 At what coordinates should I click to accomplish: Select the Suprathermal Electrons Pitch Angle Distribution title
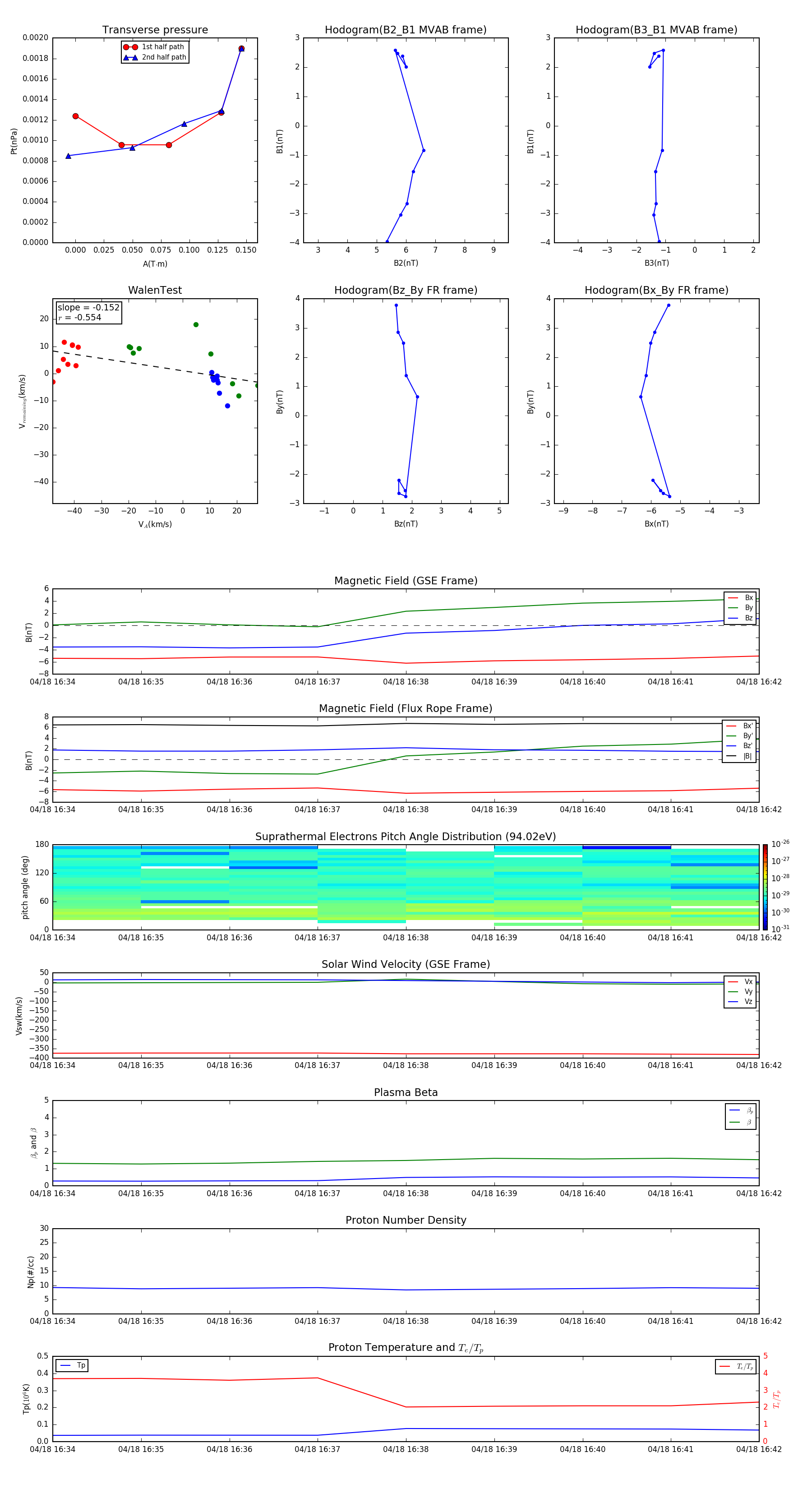click(x=406, y=837)
